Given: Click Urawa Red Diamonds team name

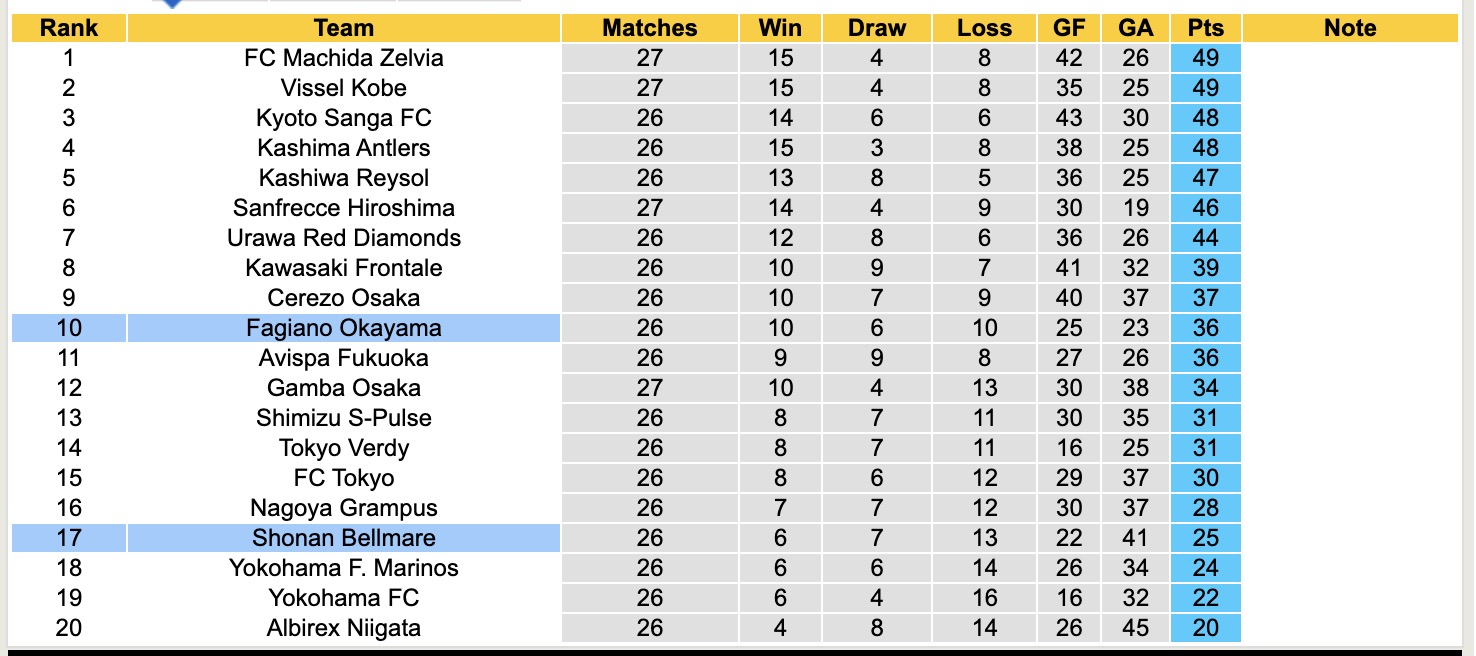Looking at the screenshot, I should [343, 238].
